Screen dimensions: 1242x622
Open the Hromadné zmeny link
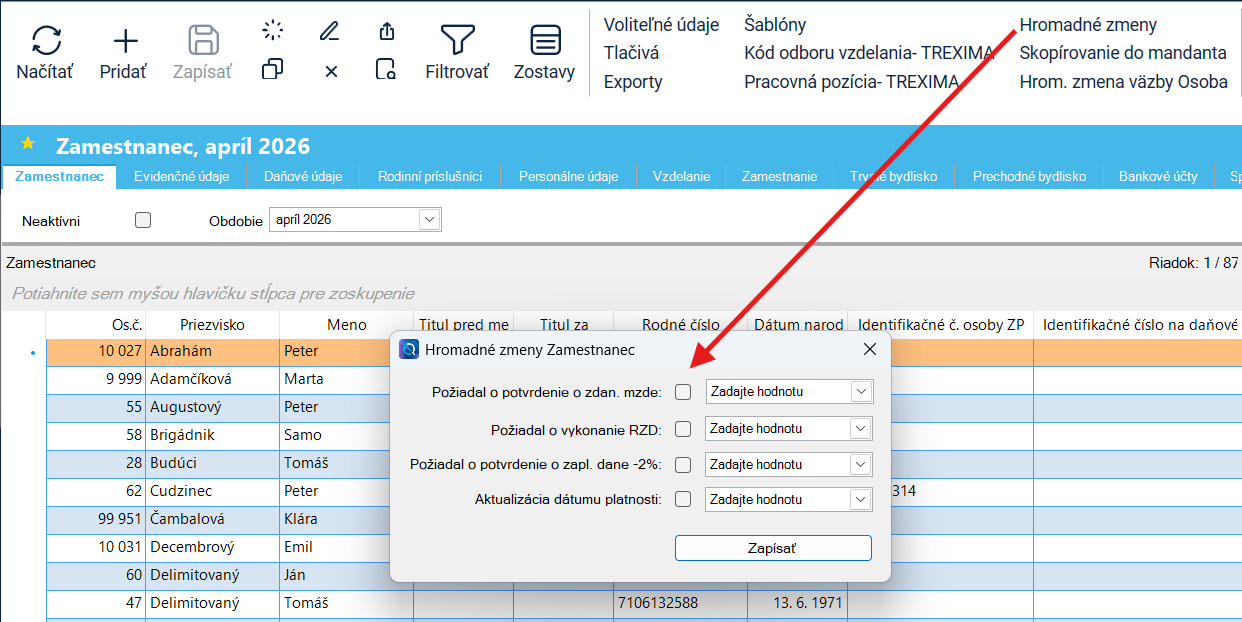1088,25
